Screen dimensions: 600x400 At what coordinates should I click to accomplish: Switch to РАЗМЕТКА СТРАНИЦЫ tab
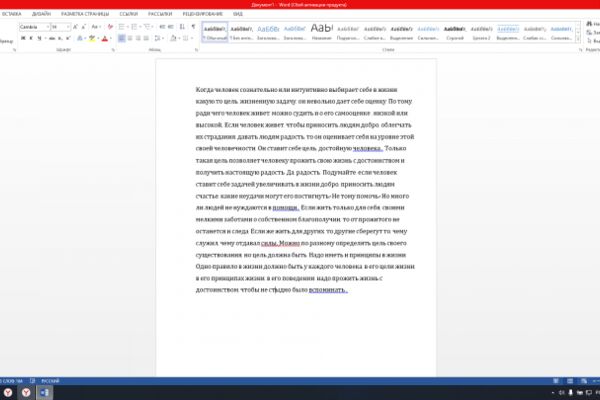[85, 14]
